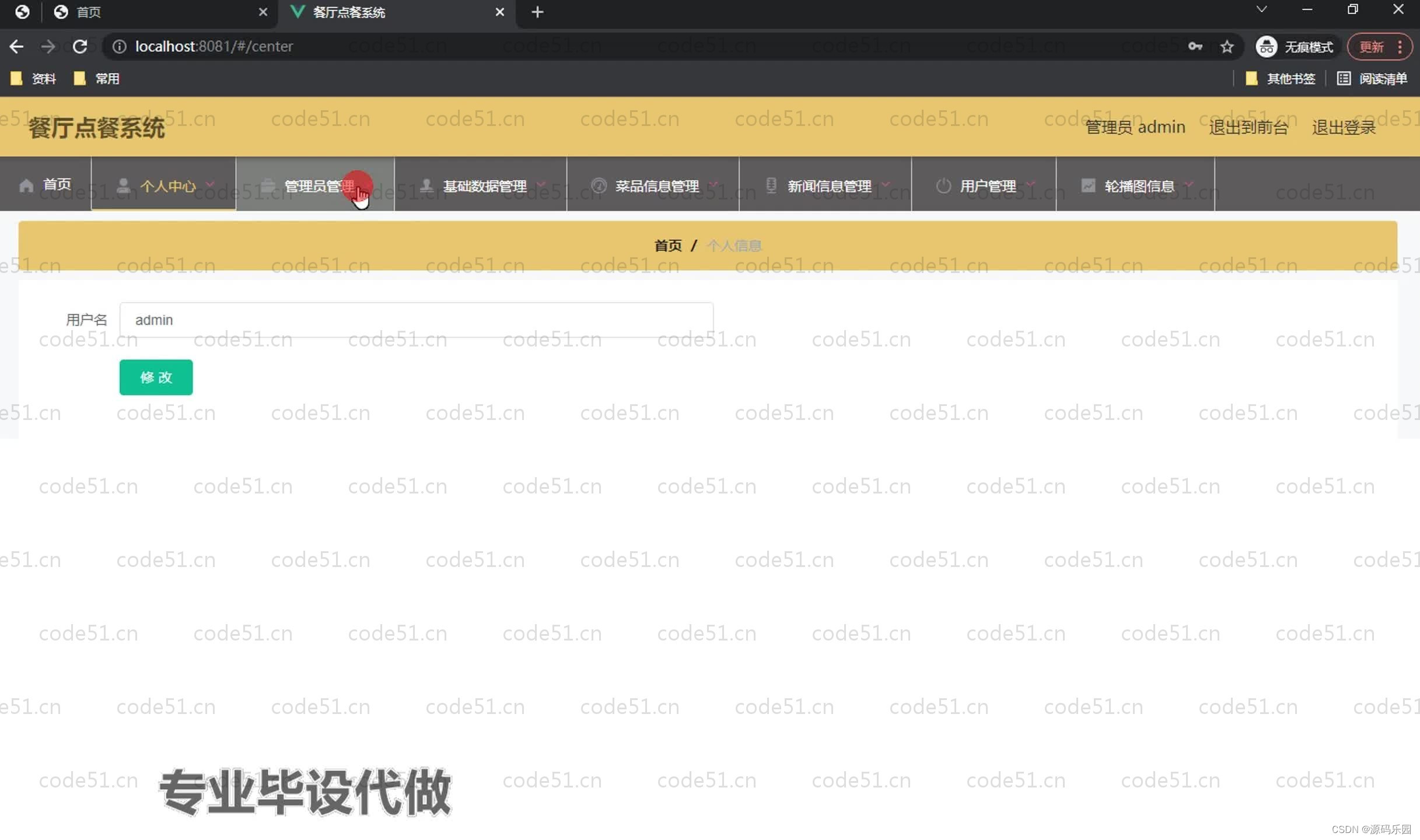Click the bookmark star in address bar
The image size is (1420, 840).
point(1227,46)
